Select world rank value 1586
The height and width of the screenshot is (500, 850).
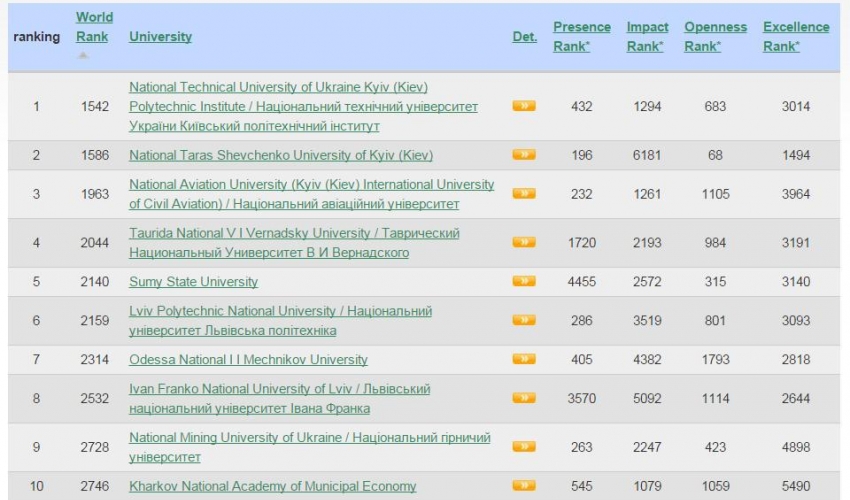click(x=94, y=155)
